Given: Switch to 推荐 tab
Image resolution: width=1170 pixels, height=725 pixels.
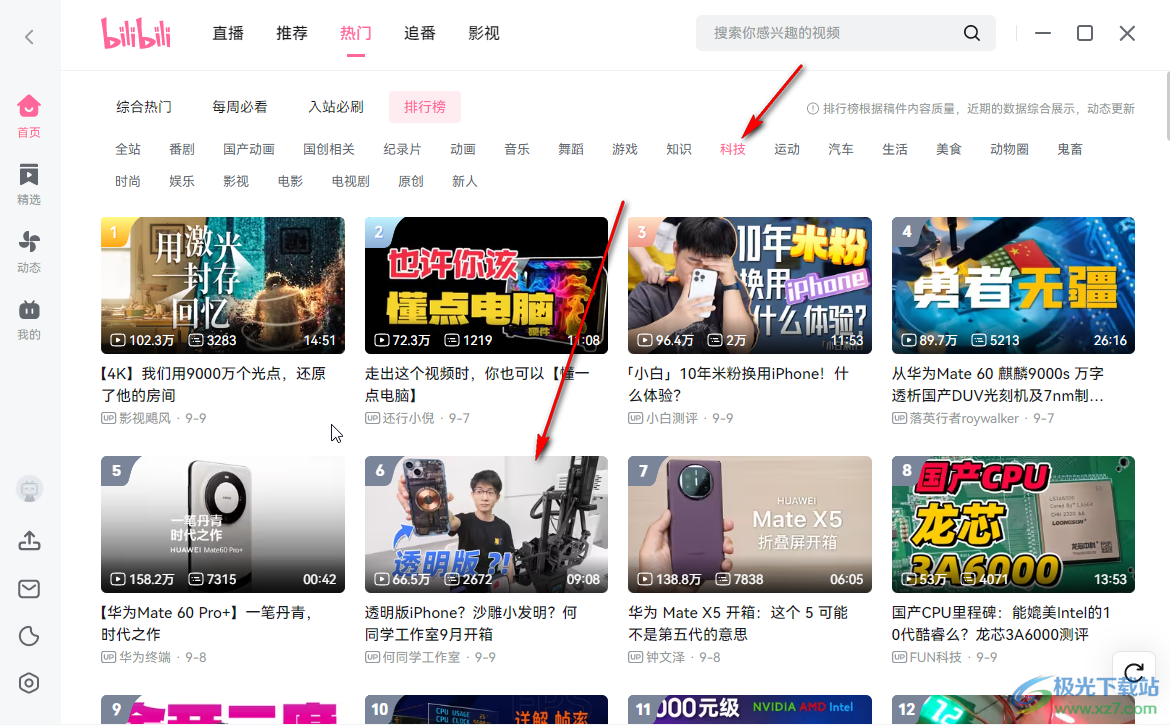Looking at the screenshot, I should click(292, 33).
